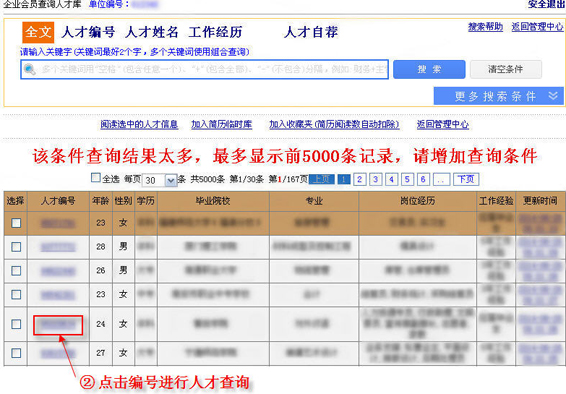Click 加入简历临时库 link
This screenshot has width=566, height=394.
coord(222,124)
